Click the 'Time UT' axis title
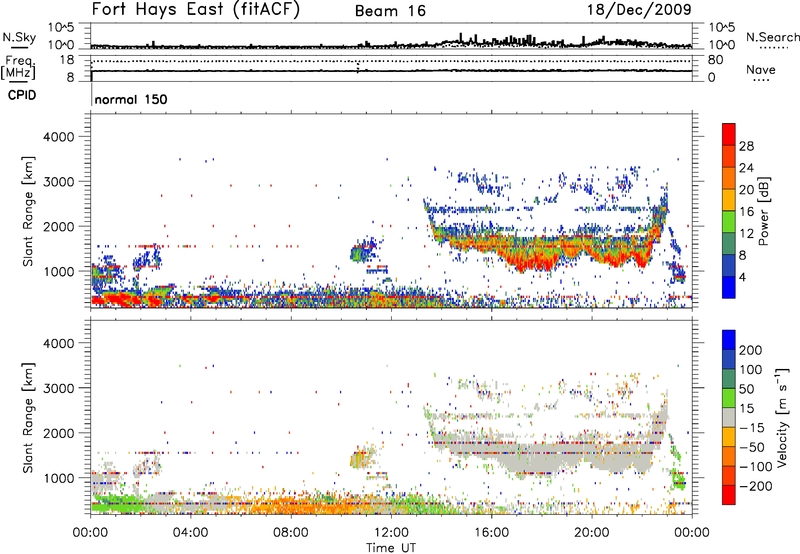The height and width of the screenshot is (554, 800). (x=391, y=548)
